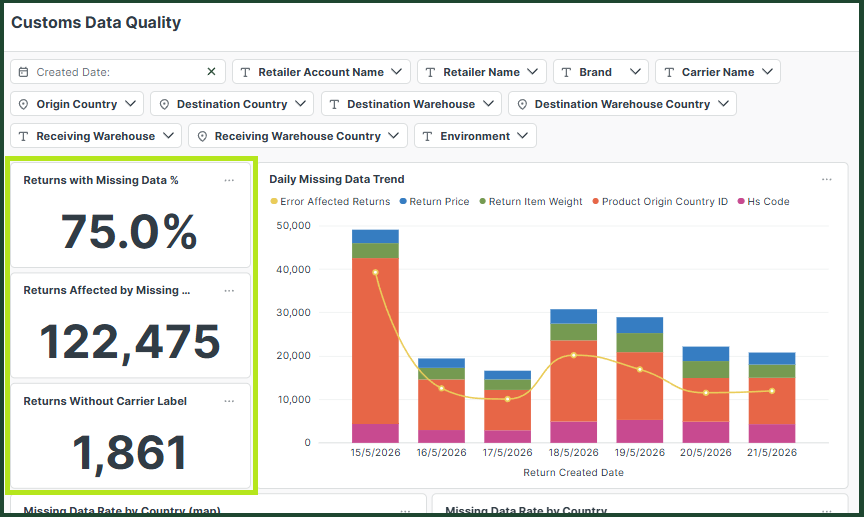Open options menu for Returns Affected by Missing card

click(x=229, y=290)
